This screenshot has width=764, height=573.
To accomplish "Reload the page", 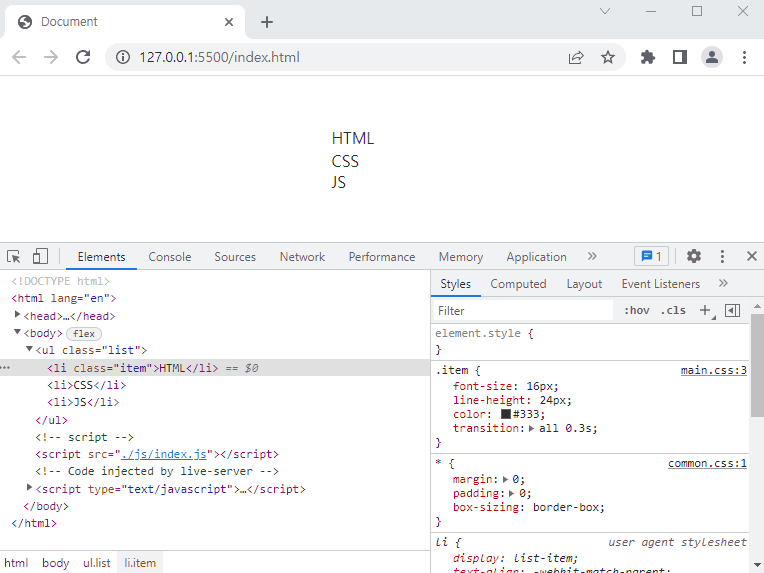I will click(83, 57).
